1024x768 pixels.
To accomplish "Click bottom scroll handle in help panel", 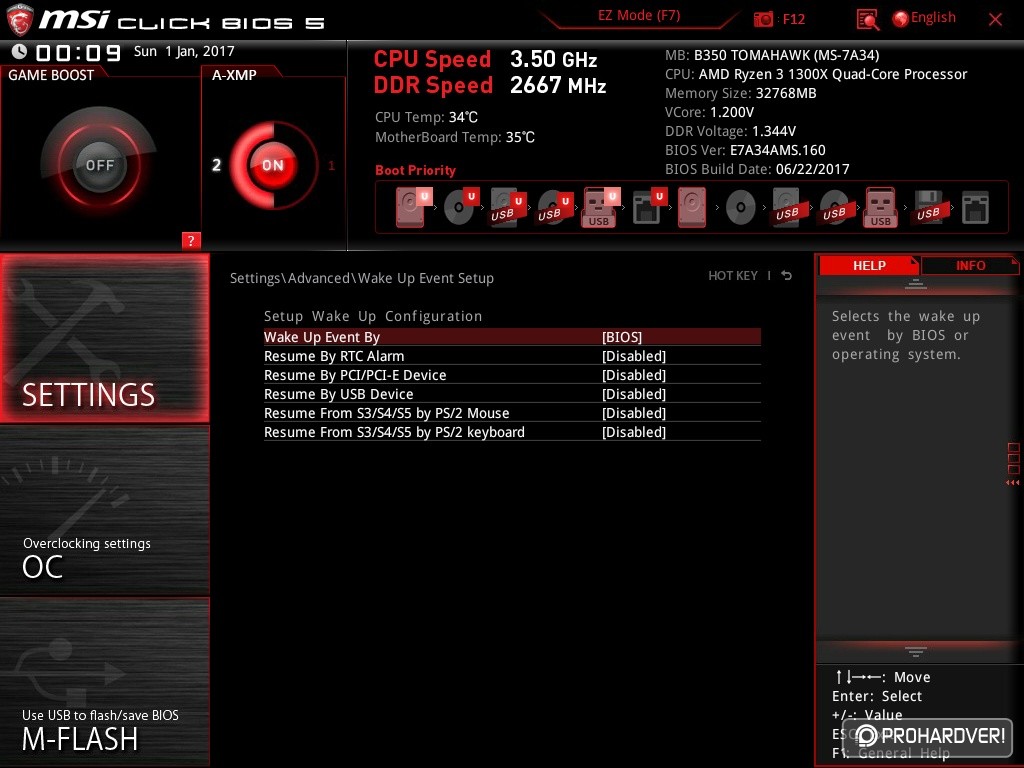I will coord(916,651).
